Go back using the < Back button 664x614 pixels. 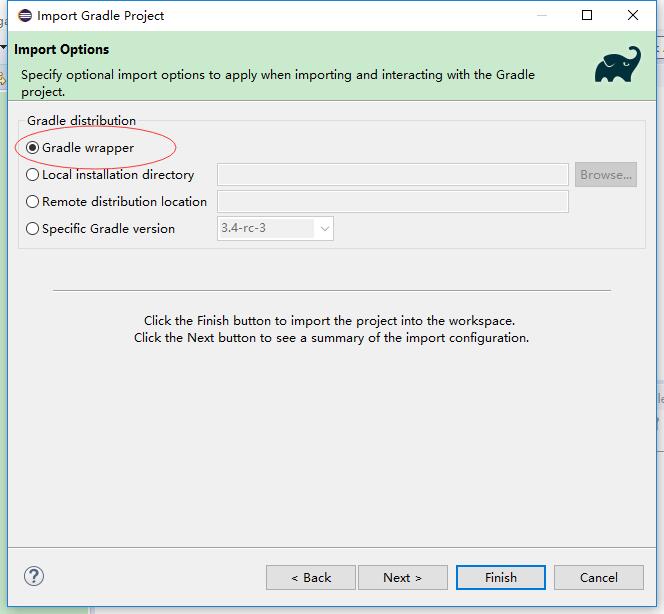coord(311,577)
